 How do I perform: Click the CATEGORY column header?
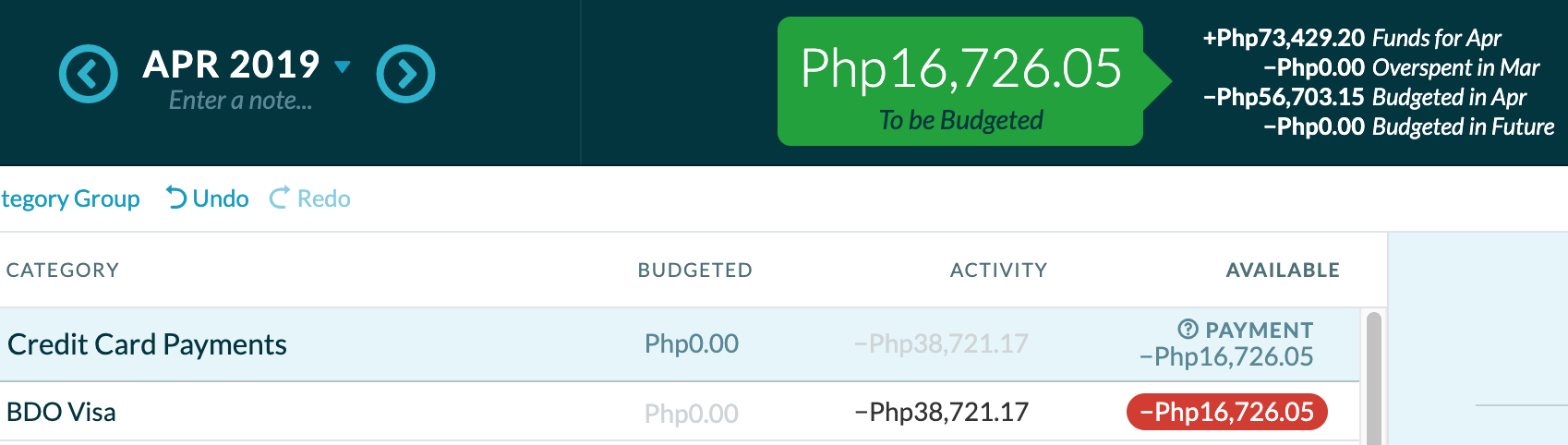click(x=63, y=270)
